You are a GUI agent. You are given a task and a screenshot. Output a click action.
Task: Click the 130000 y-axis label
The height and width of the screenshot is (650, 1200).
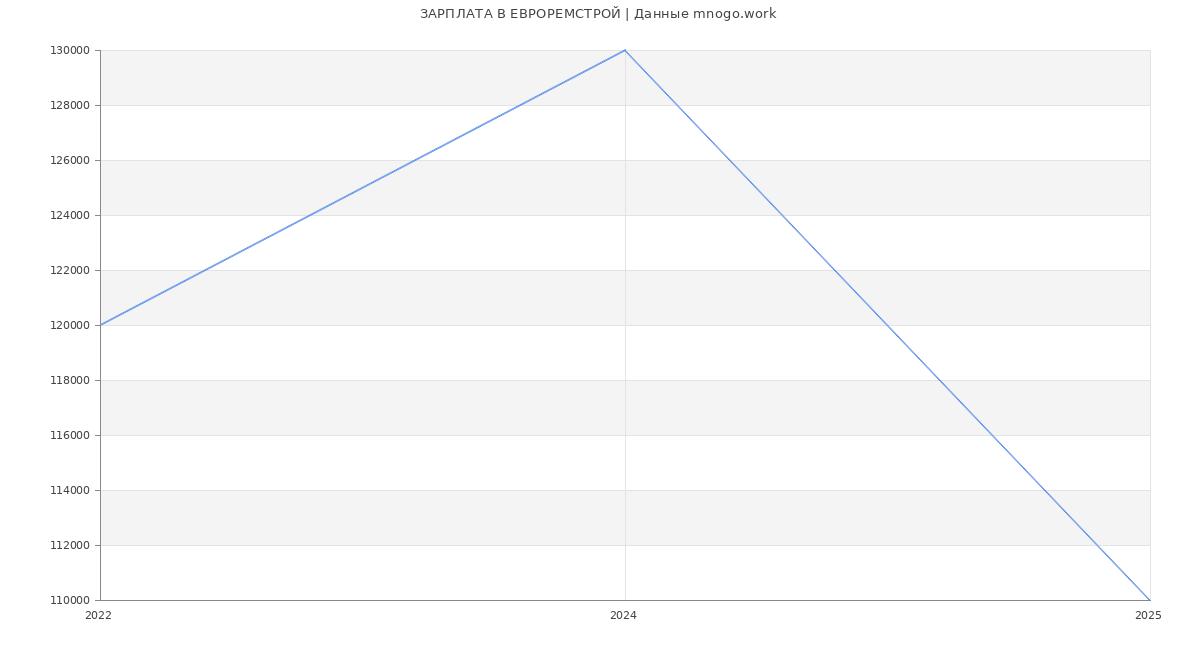click(70, 51)
